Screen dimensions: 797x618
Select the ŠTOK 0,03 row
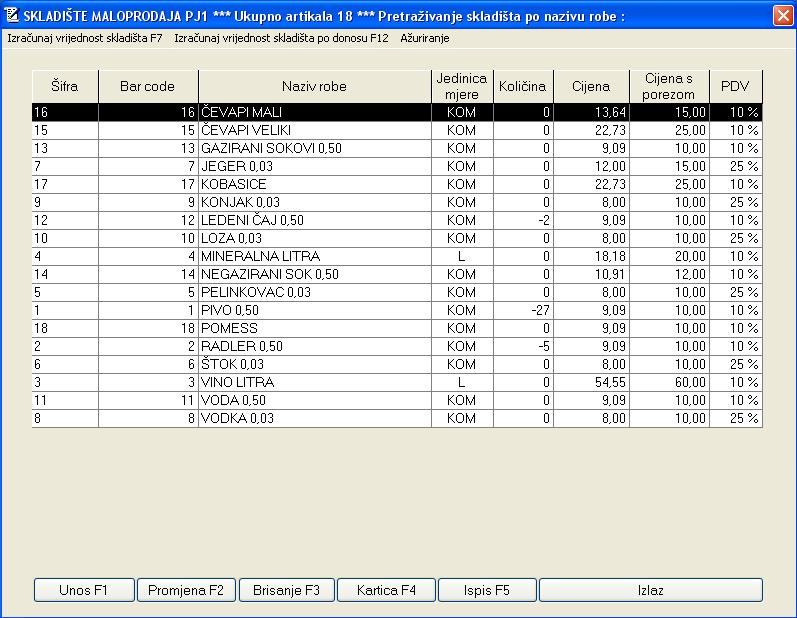click(397, 364)
